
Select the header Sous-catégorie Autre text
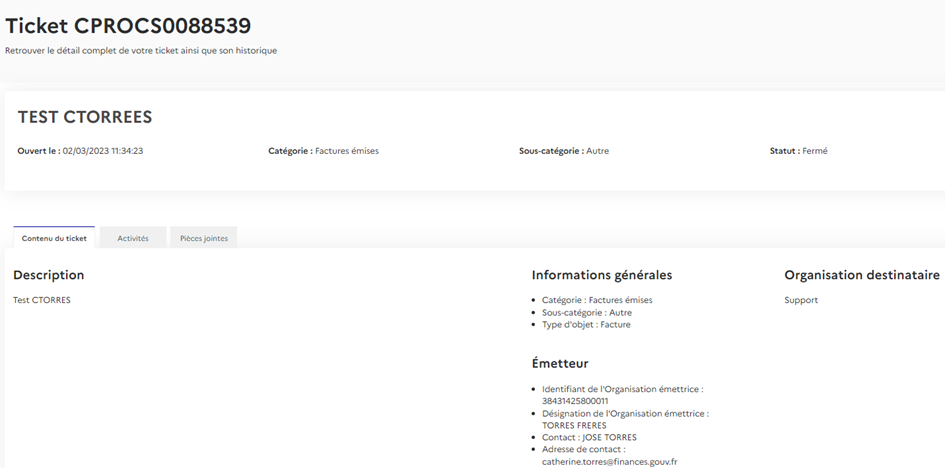563,151
